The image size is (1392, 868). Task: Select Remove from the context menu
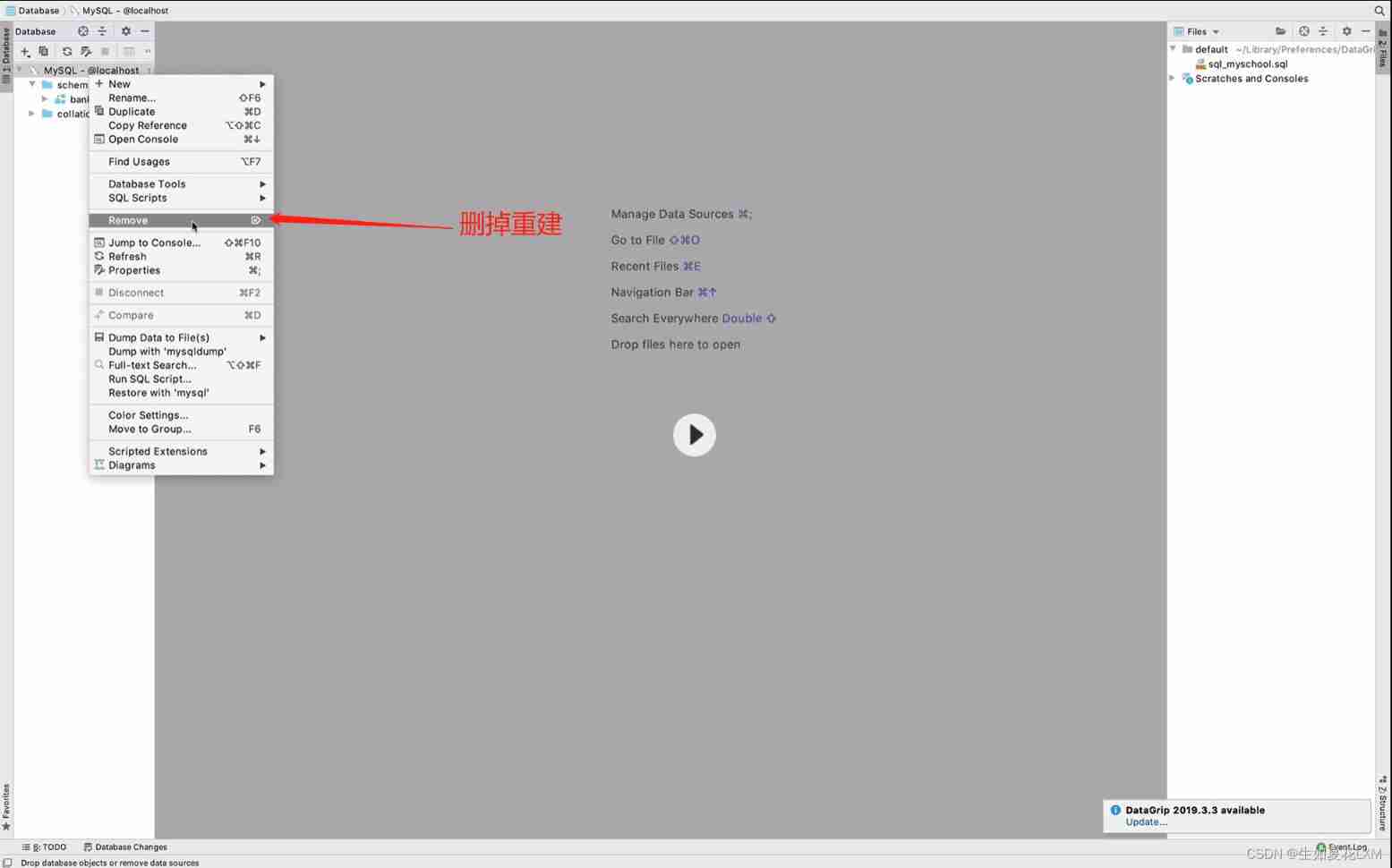click(x=181, y=220)
